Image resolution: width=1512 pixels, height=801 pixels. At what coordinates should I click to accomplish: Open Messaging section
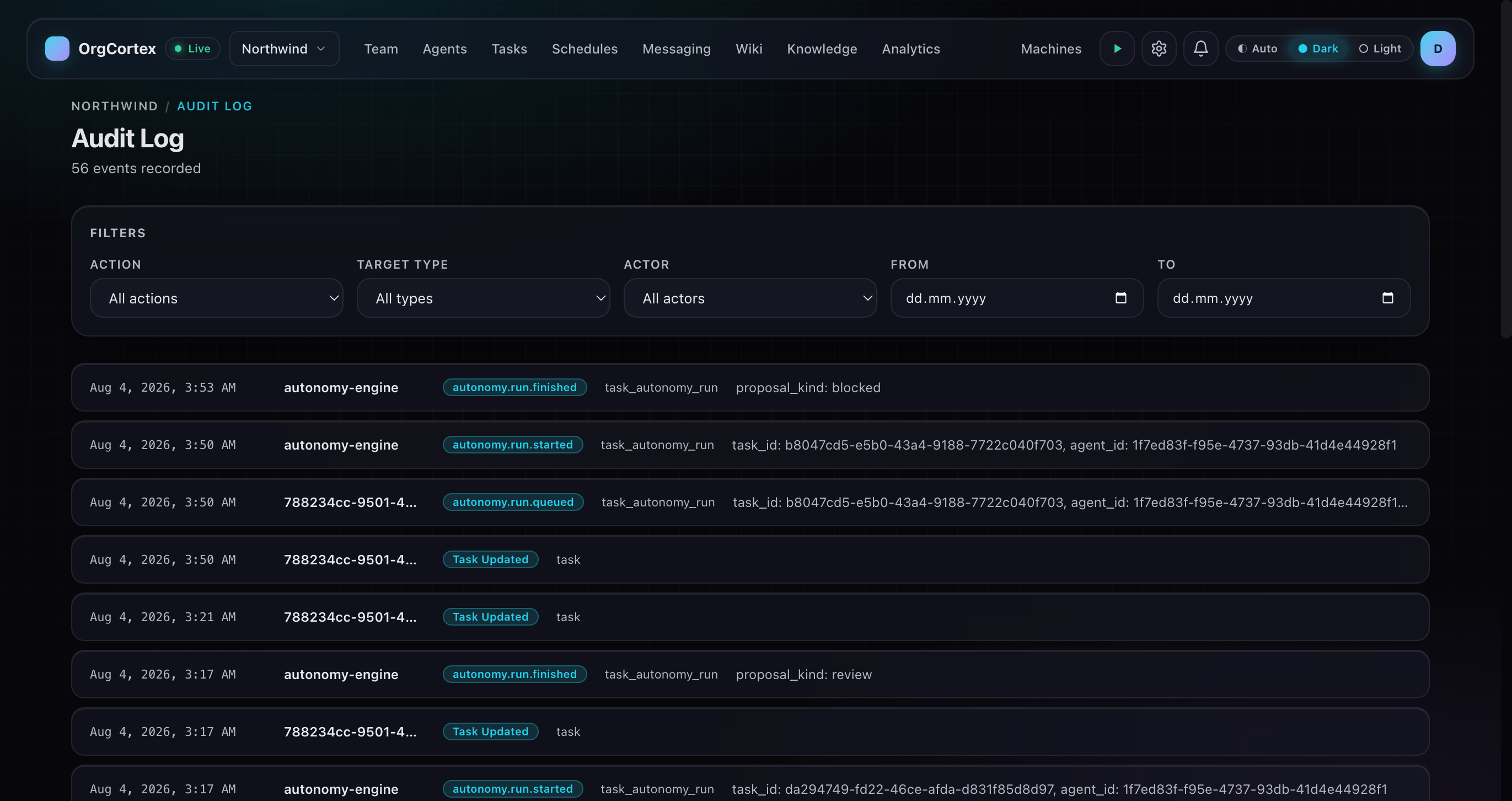(676, 49)
